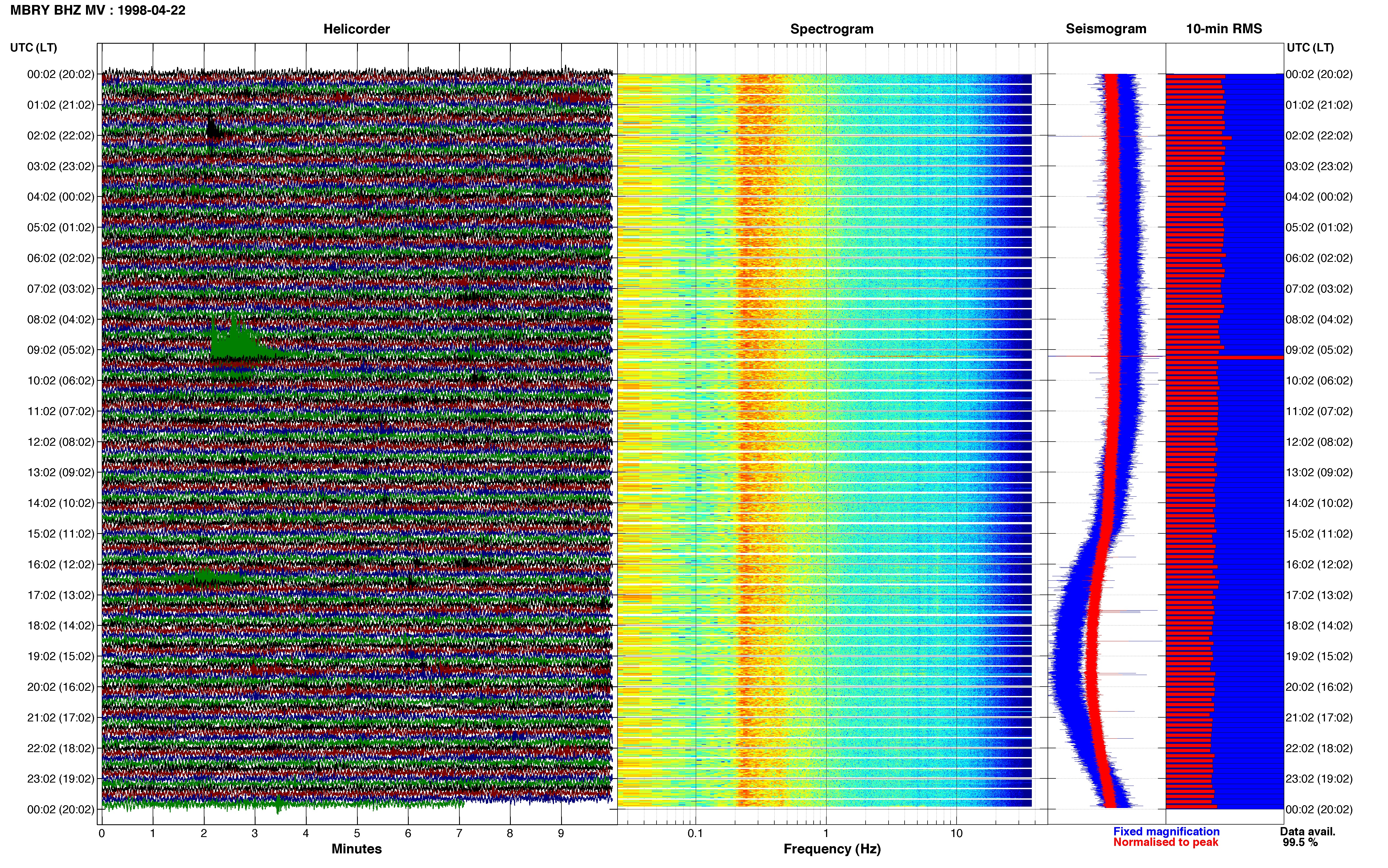The width and height of the screenshot is (1388, 868).
Task: Click the 5 tick on the Minutes axis
Action: point(357,833)
